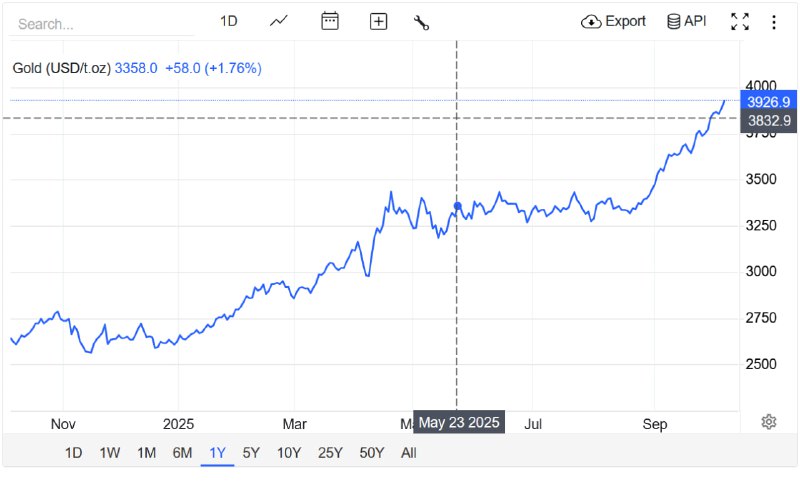Enter fullscreen chart mode
This screenshot has width=800, height=498.
pyautogui.click(x=740, y=21)
